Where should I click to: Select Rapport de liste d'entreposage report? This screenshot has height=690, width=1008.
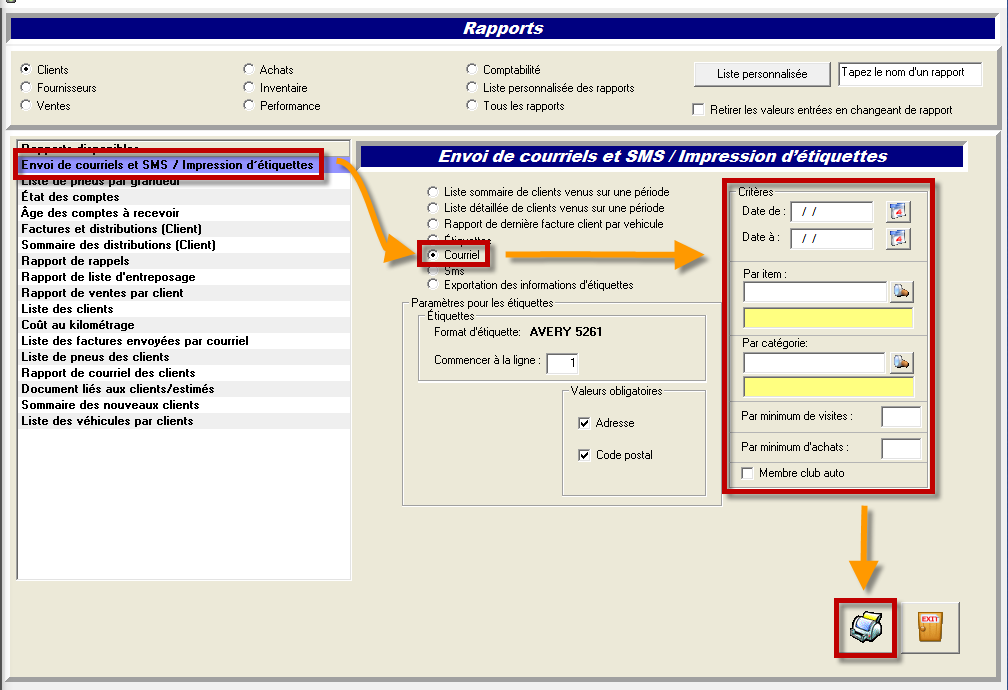point(184,277)
